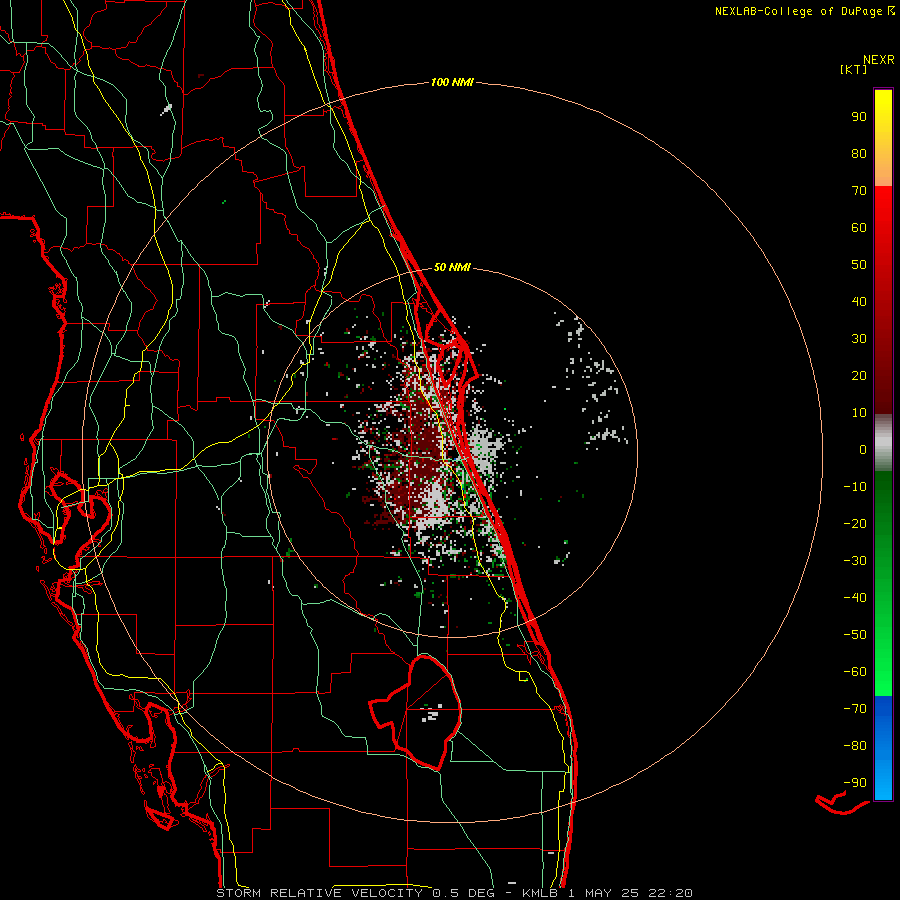Click the -10 value on velocity scale
Image resolution: width=900 pixels, height=900 pixels.
click(855, 487)
